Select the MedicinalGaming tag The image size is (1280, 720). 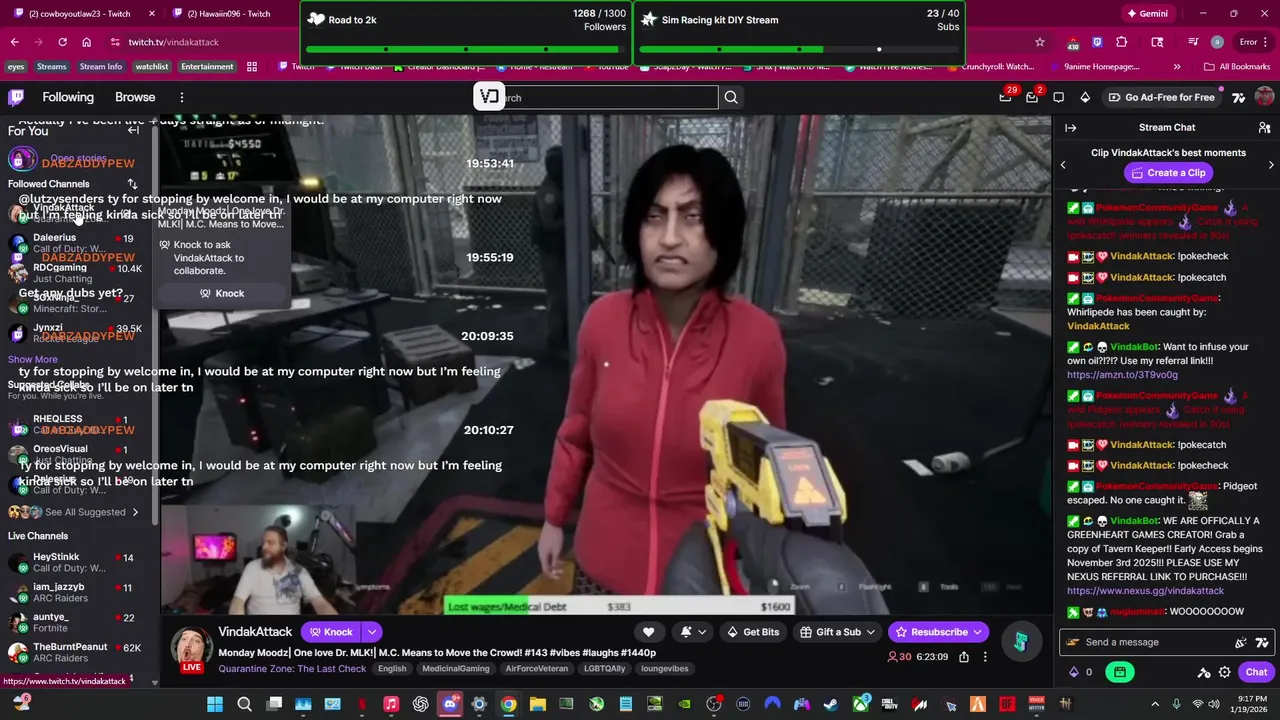456,669
